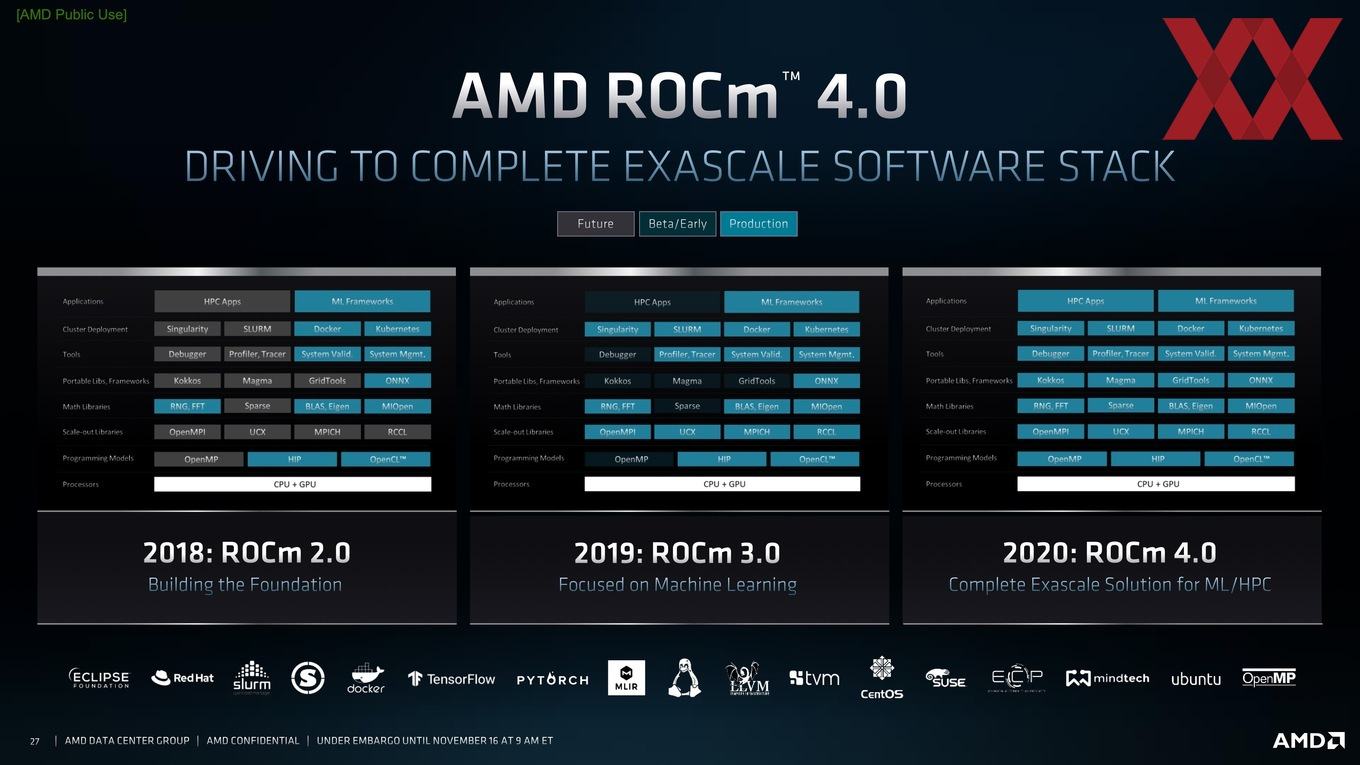Click the mindtech logo
Image resolution: width=1360 pixels, height=765 pixels.
pos(1107,678)
